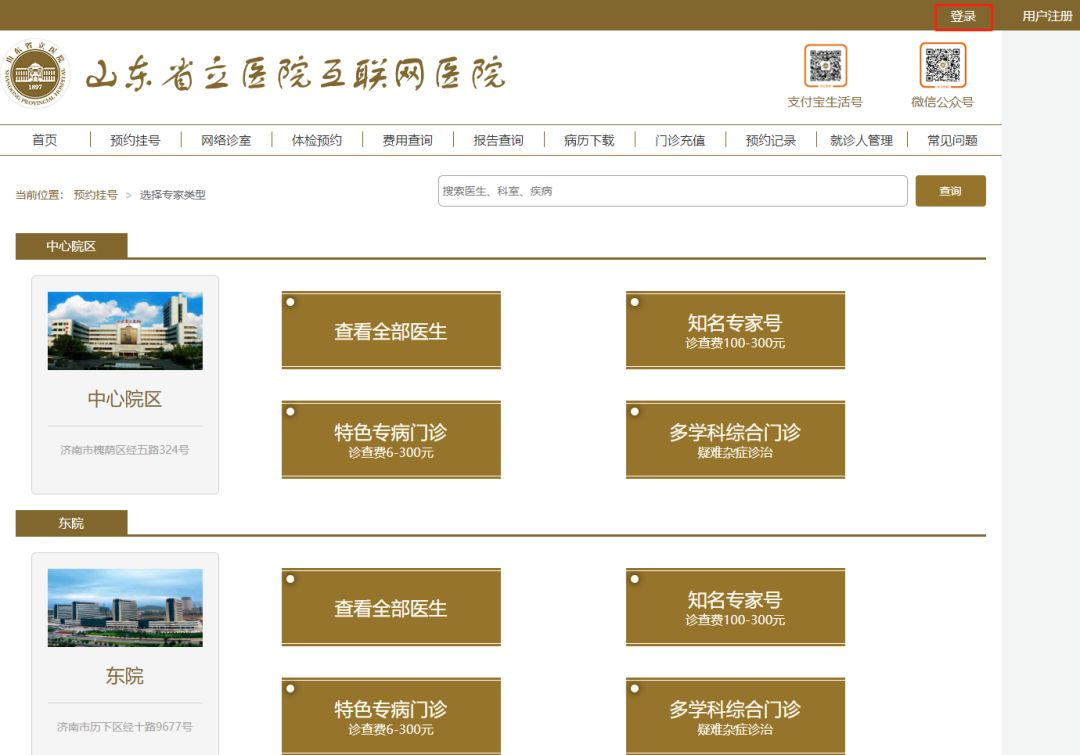Viewport: 1080px width, 755px height.
Task: Click the 中心院区 building photo
Action: (125, 331)
